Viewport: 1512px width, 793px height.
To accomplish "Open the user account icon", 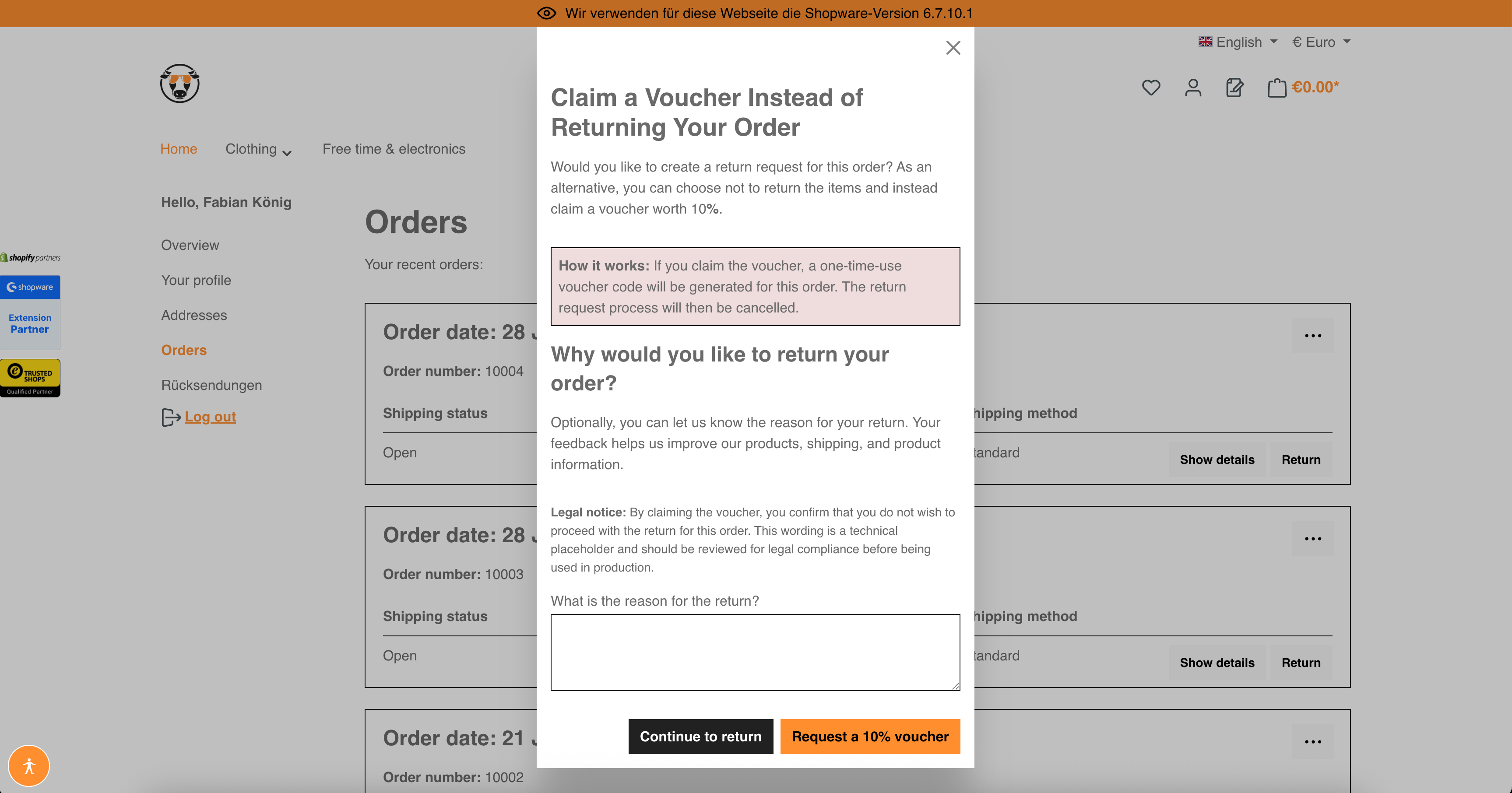I will [1193, 88].
